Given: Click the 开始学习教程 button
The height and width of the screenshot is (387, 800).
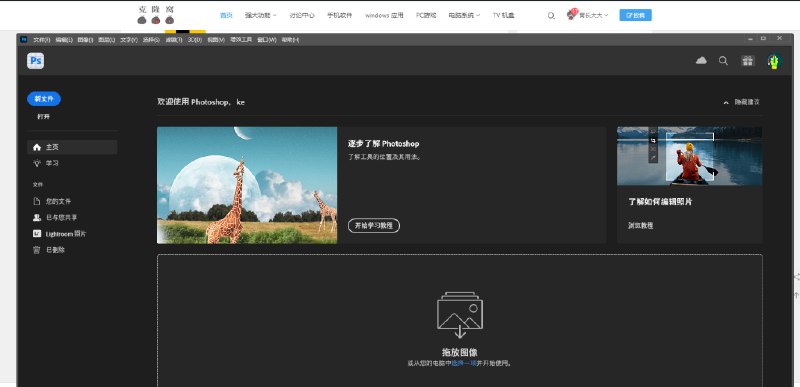Looking at the screenshot, I should [x=374, y=225].
